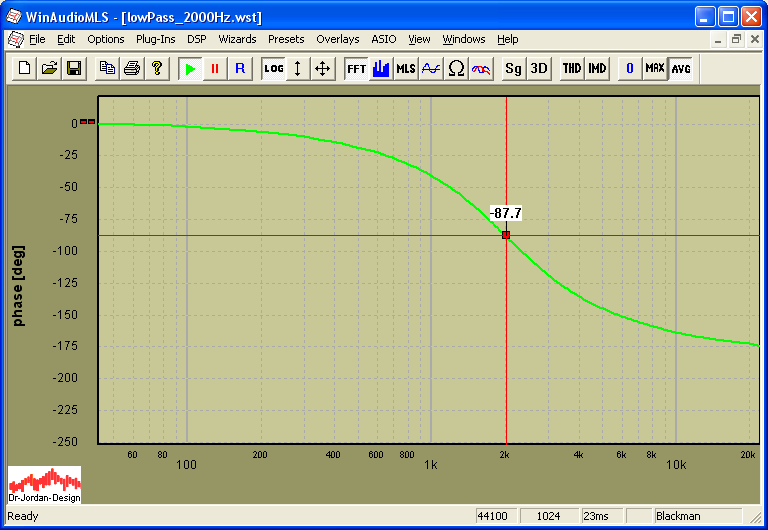Save the file with the floppy icon
Viewport: 768px width, 530px height.
coord(73,68)
